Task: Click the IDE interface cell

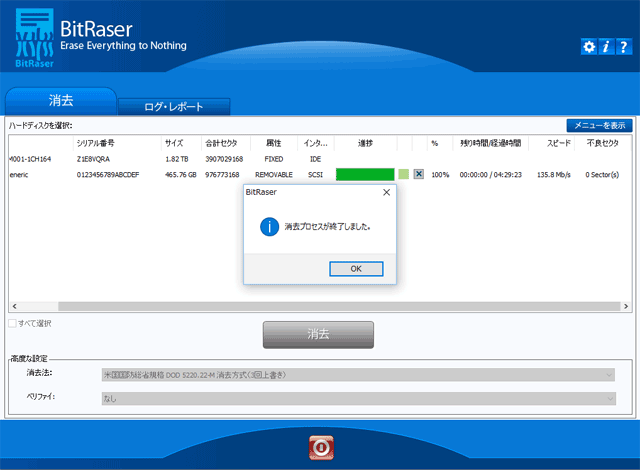Action: coord(316,159)
